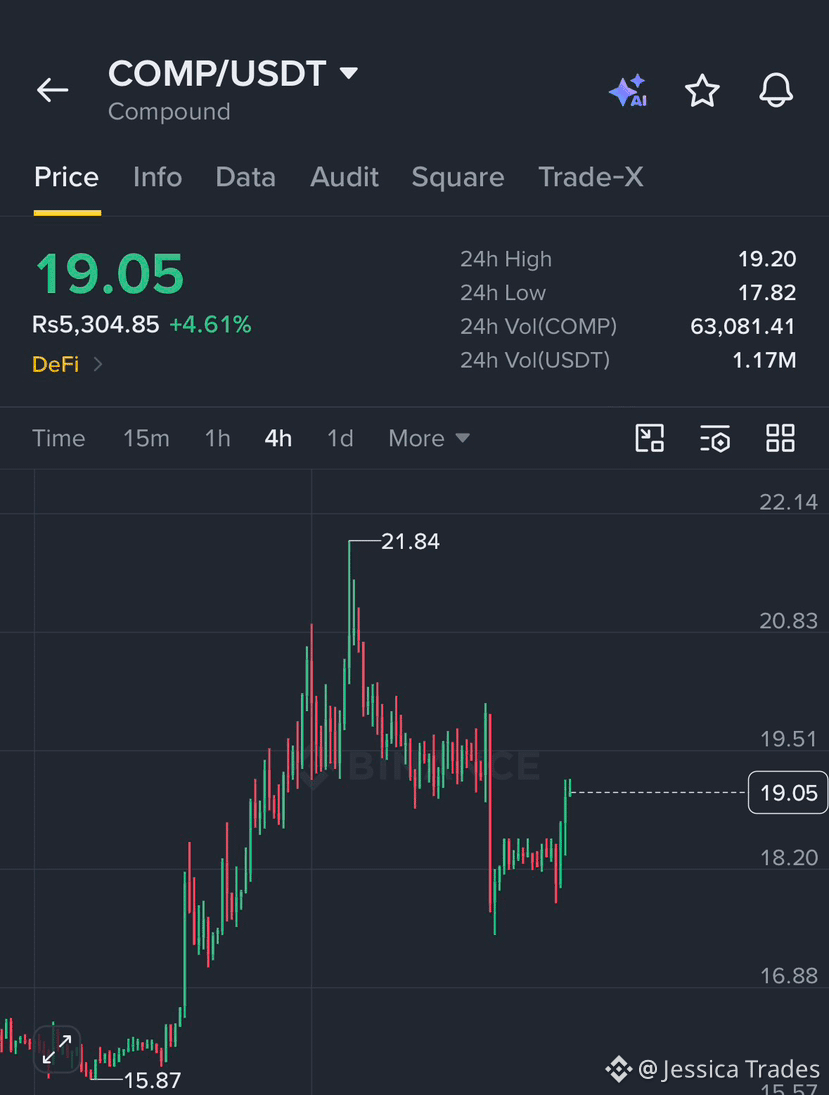Open the AI sparkle assistant icon
The width and height of the screenshot is (829, 1095).
point(628,90)
